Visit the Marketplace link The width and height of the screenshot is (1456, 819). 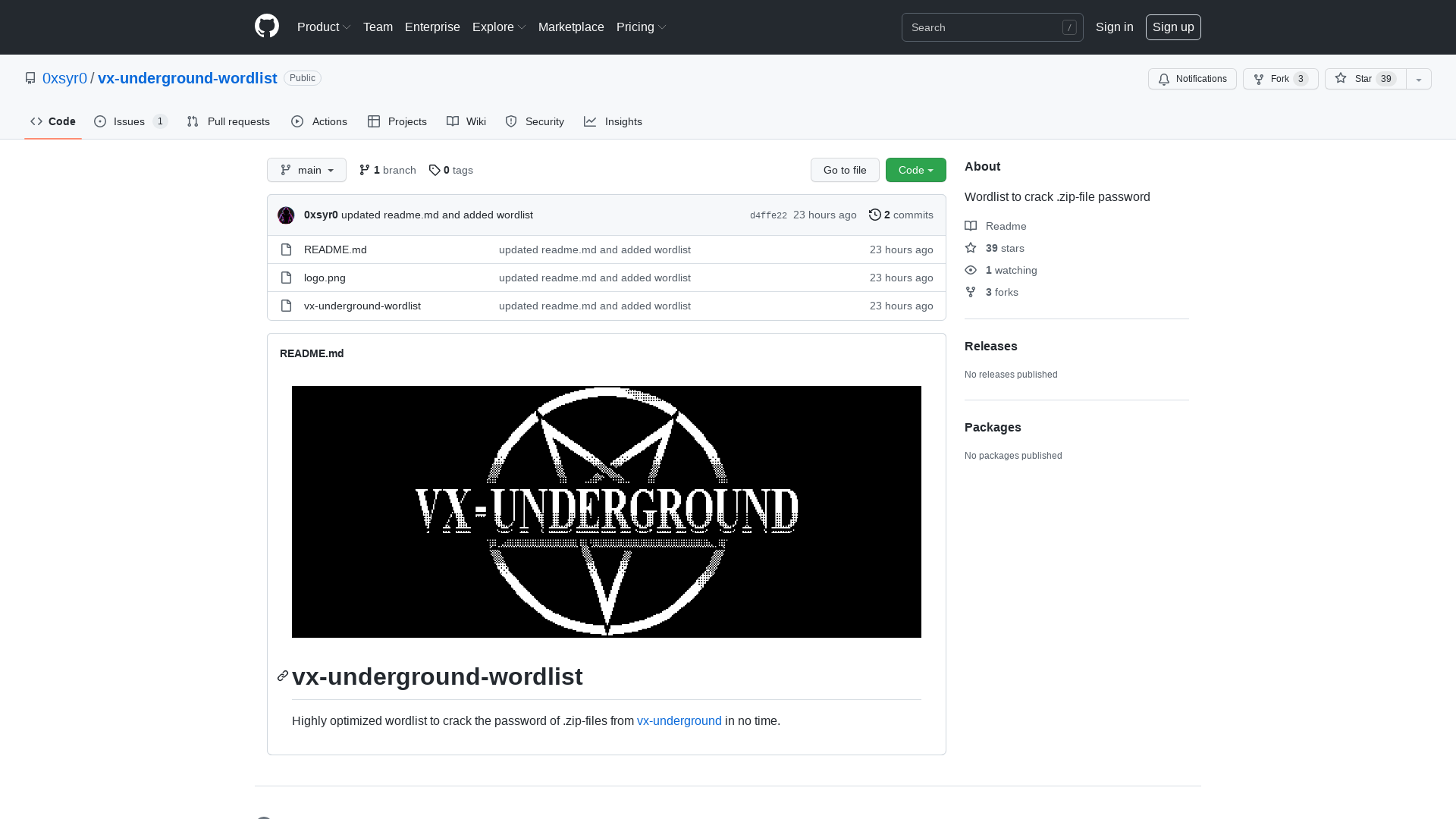tap(571, 27)
